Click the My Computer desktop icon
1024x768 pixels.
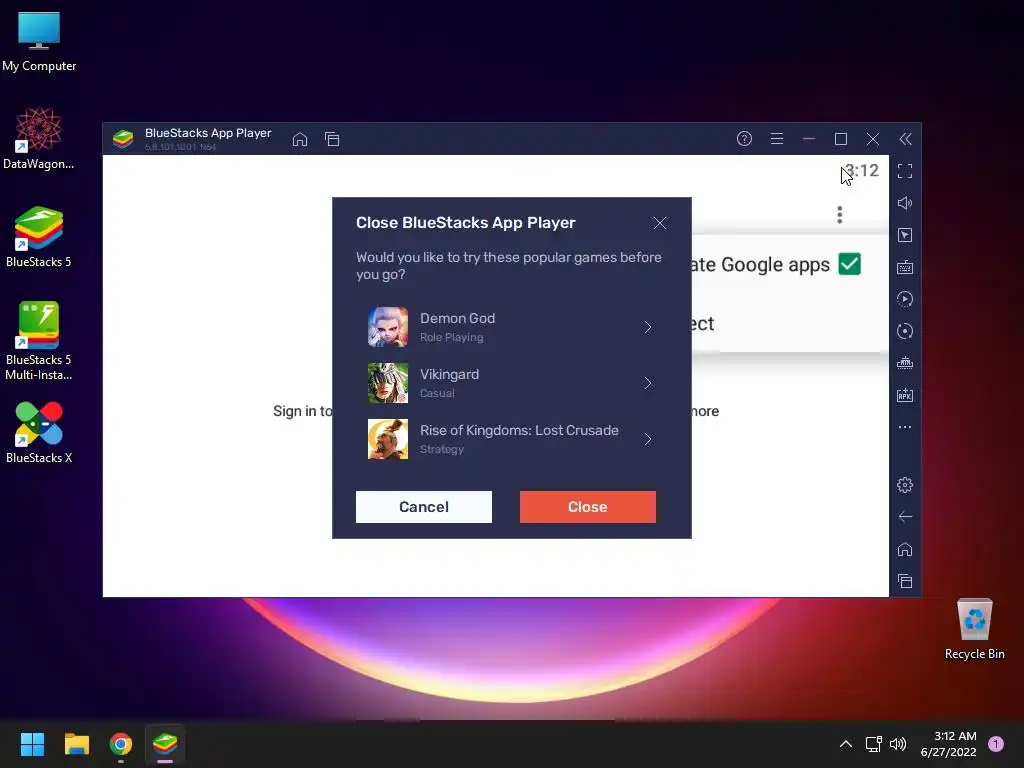point(39,40)
